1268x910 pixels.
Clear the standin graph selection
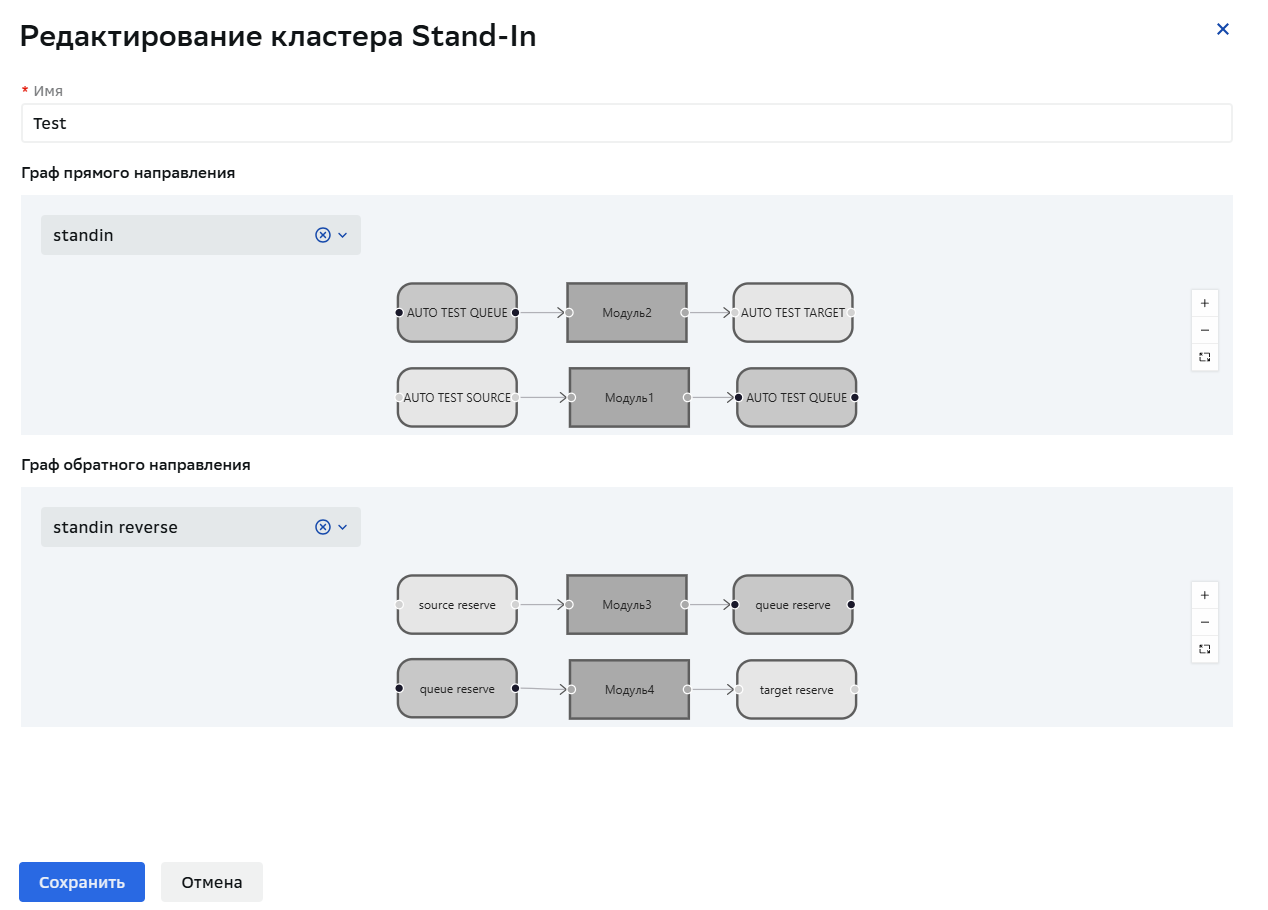322,235
